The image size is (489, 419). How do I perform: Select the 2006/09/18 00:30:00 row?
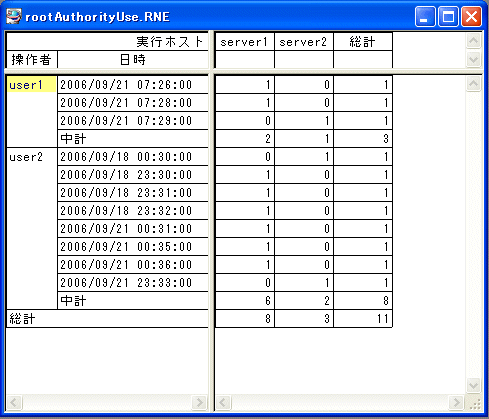(133, 157)
